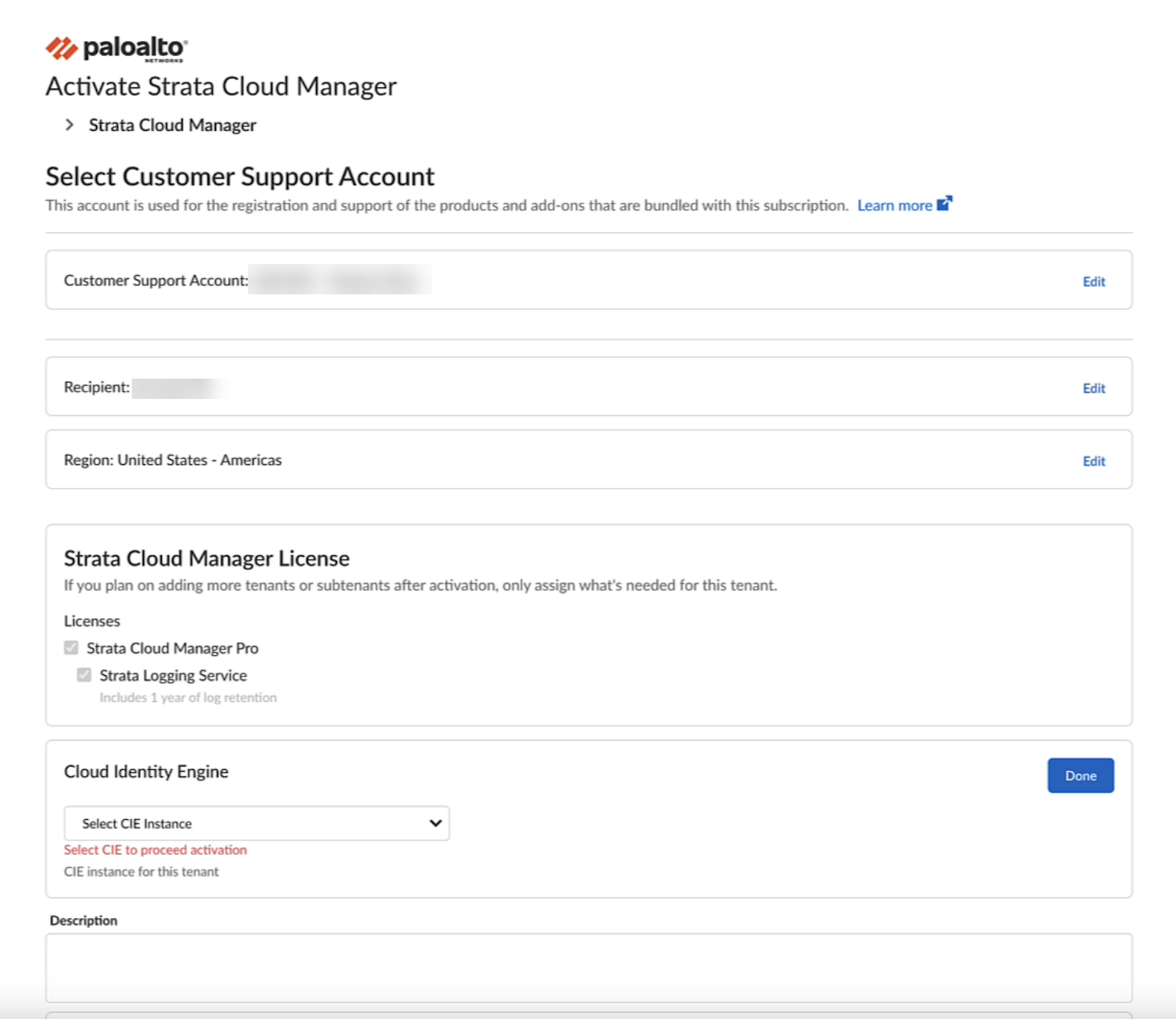Toggle the Strata Cloud Manager Pro checkbox
This screenshot has height=1019, width=1176.
[71, 648]
